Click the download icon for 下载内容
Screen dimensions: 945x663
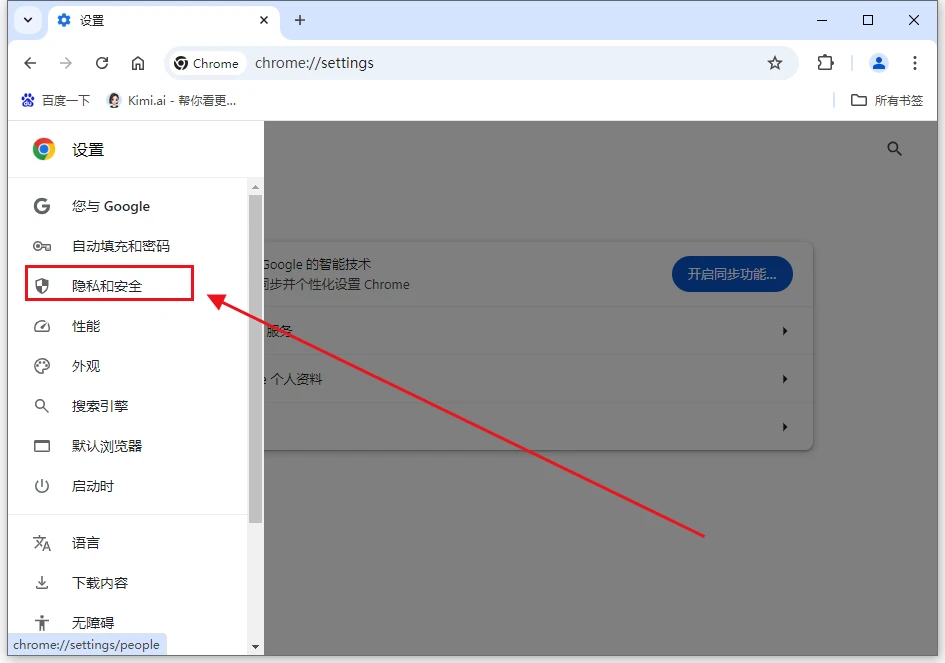pos(42,582)
